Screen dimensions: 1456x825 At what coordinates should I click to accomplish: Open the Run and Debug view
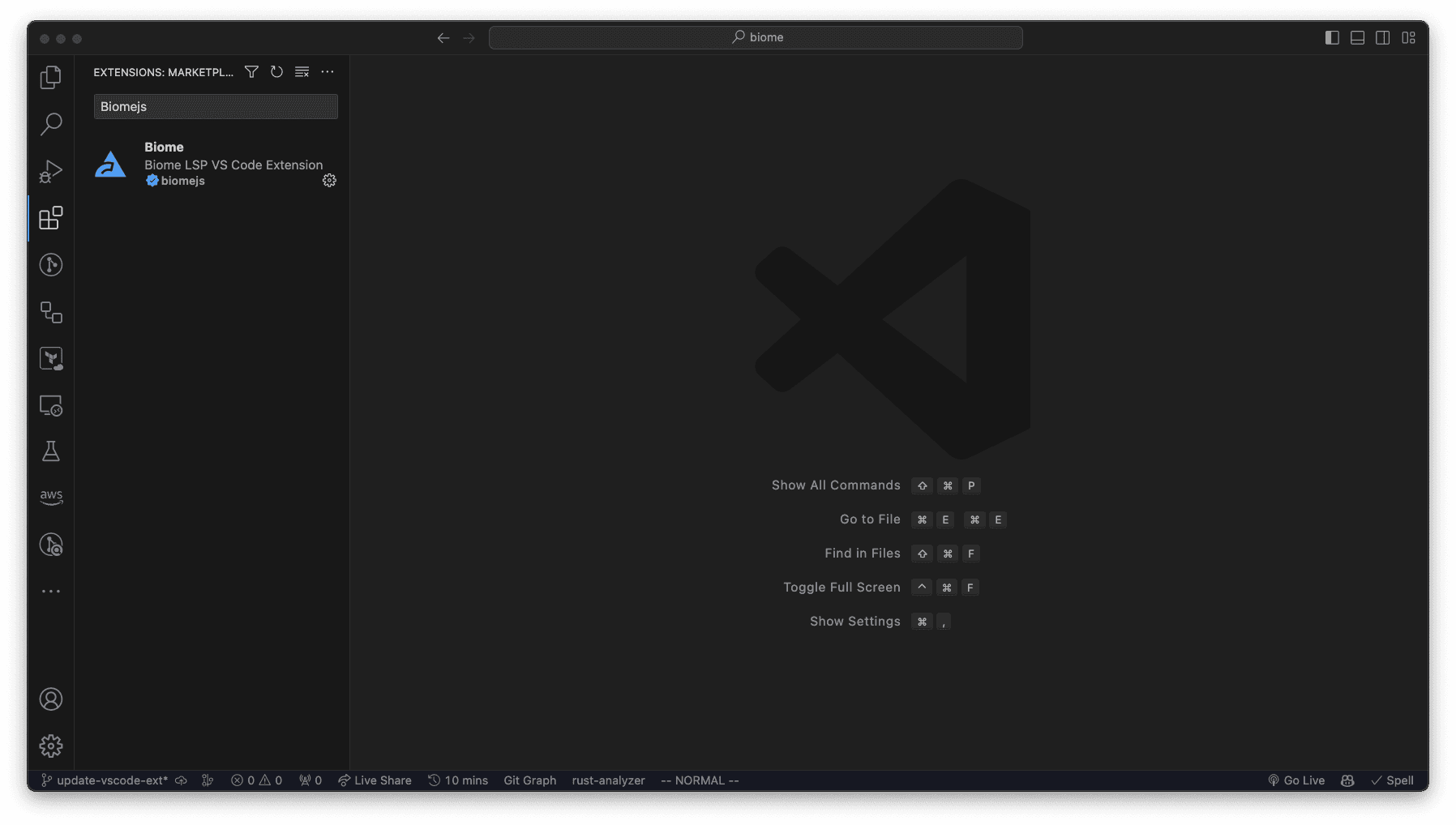click(51, 171)
